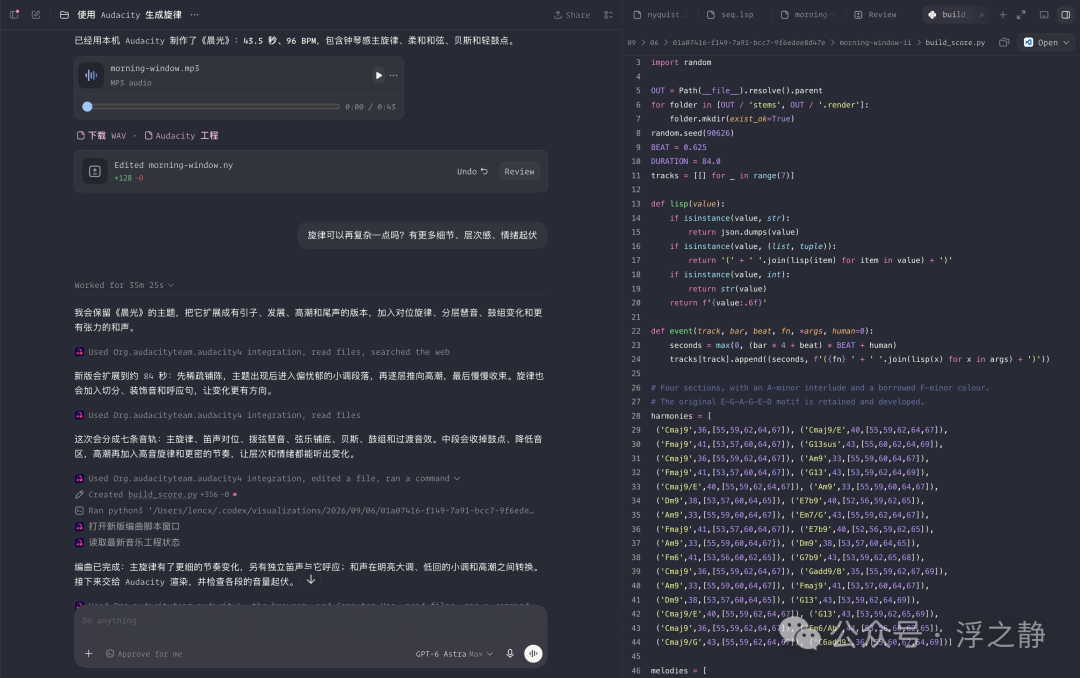Open the 'Open' in editor dropdown

coord(1046,43)
